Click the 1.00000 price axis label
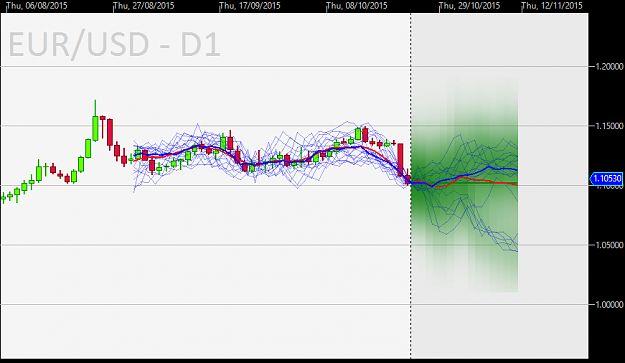The height and width of the screenshot is (363, 625). pyautogui.click(x=609, y=304)
